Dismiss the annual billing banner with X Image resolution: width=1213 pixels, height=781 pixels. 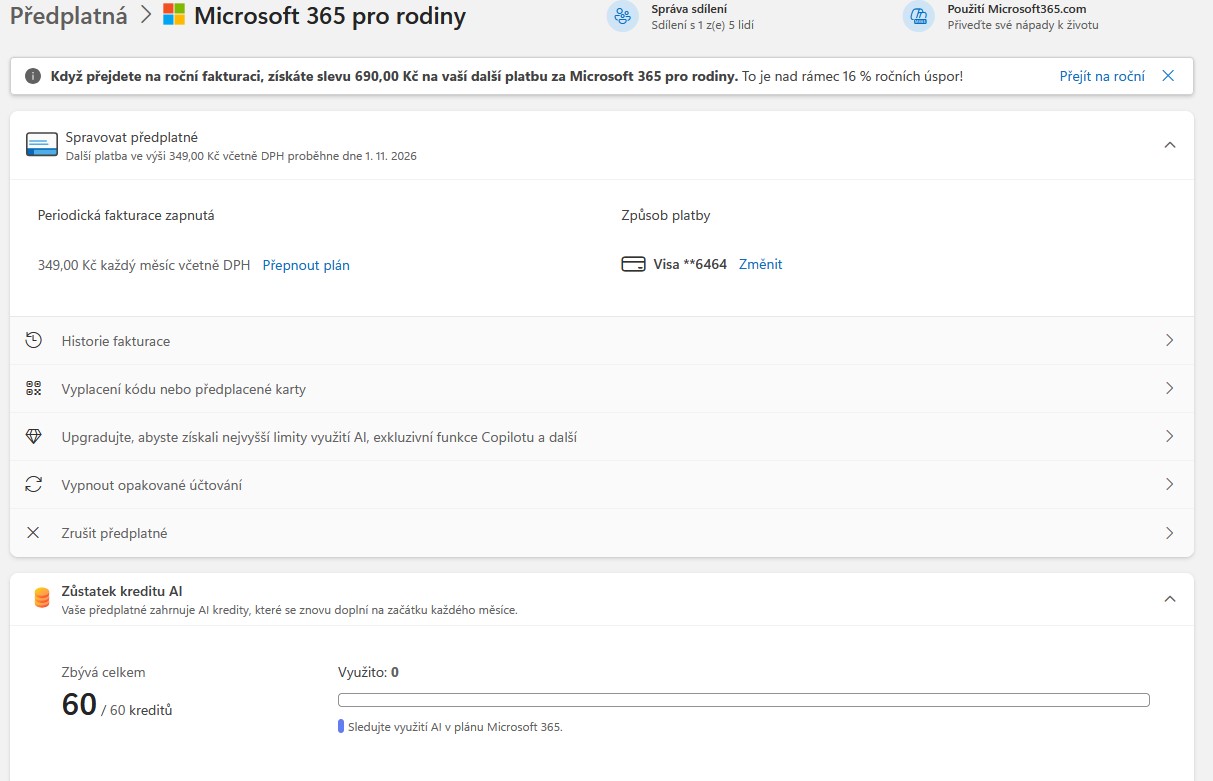coord(1168,76)
